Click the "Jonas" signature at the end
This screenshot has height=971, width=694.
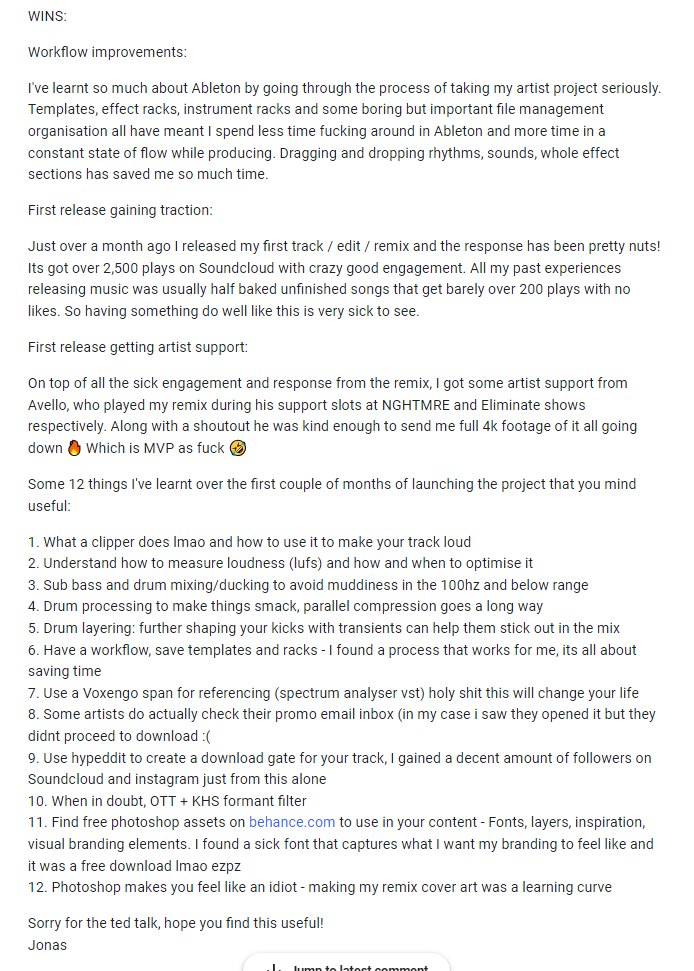point(48,944)
